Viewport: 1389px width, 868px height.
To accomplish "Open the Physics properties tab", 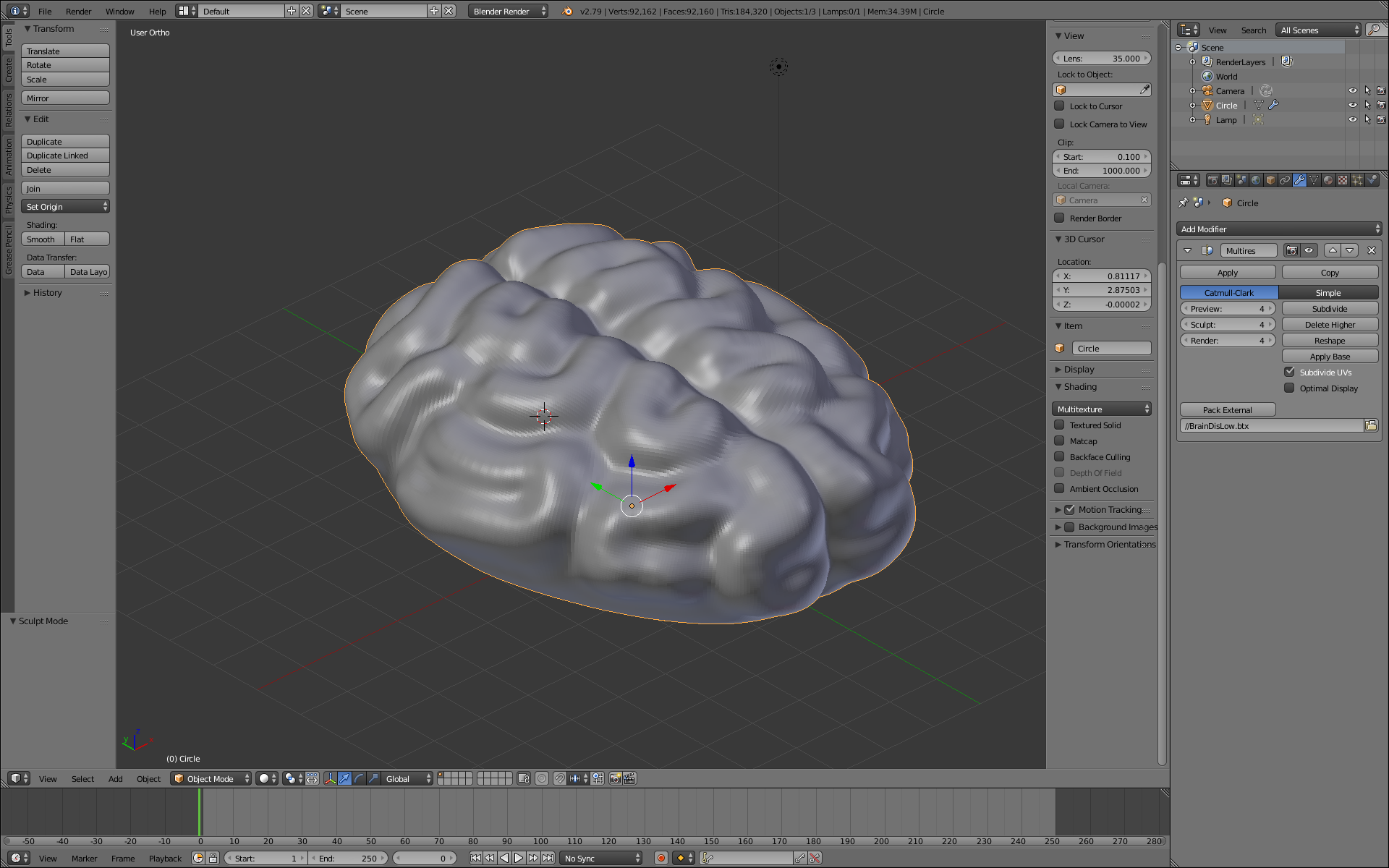I will tap(1372, 180).
